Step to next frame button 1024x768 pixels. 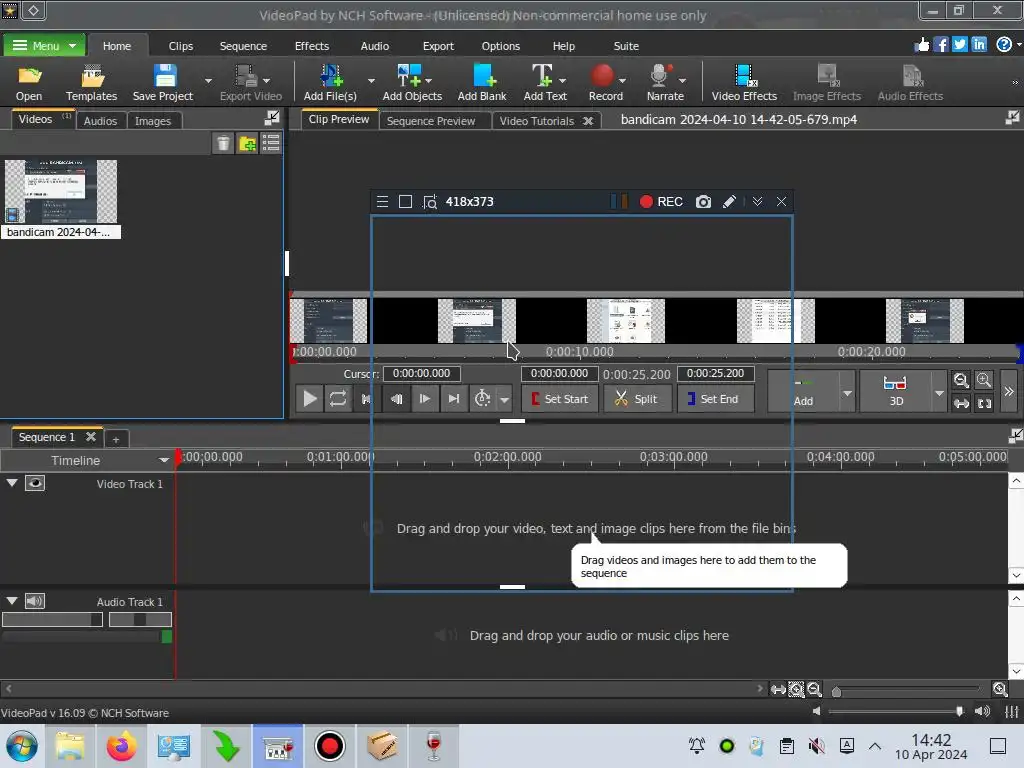click(x=424, y=398)
